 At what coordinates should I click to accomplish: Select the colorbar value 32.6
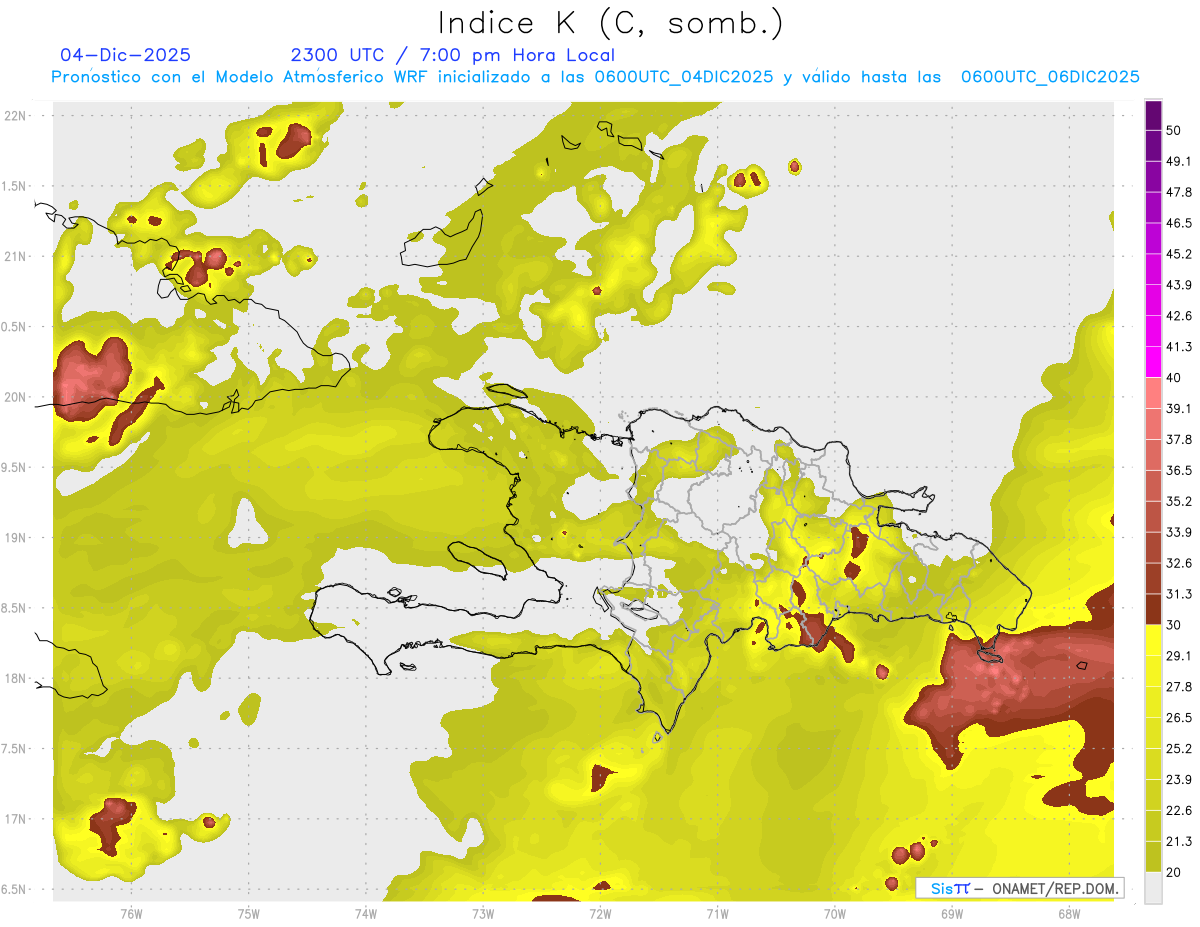(x=1179, y=563)
